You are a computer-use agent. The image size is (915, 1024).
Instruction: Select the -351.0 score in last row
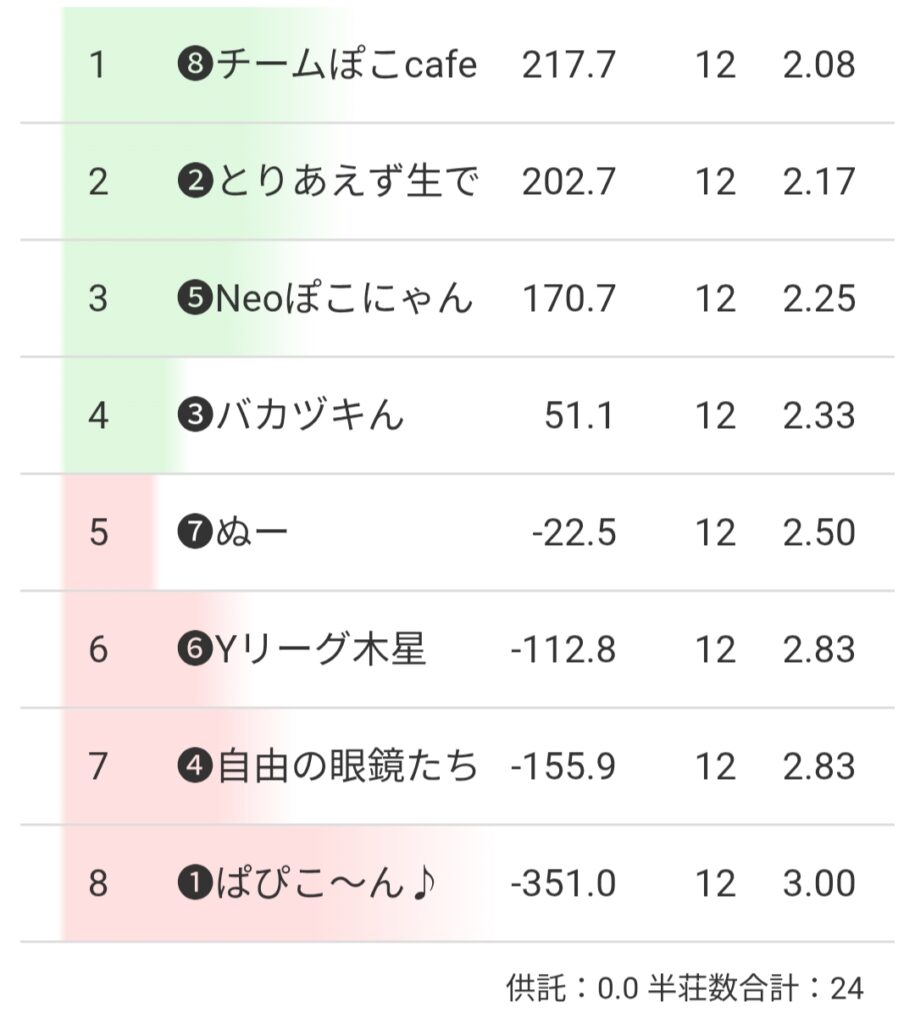click(563, 884)
